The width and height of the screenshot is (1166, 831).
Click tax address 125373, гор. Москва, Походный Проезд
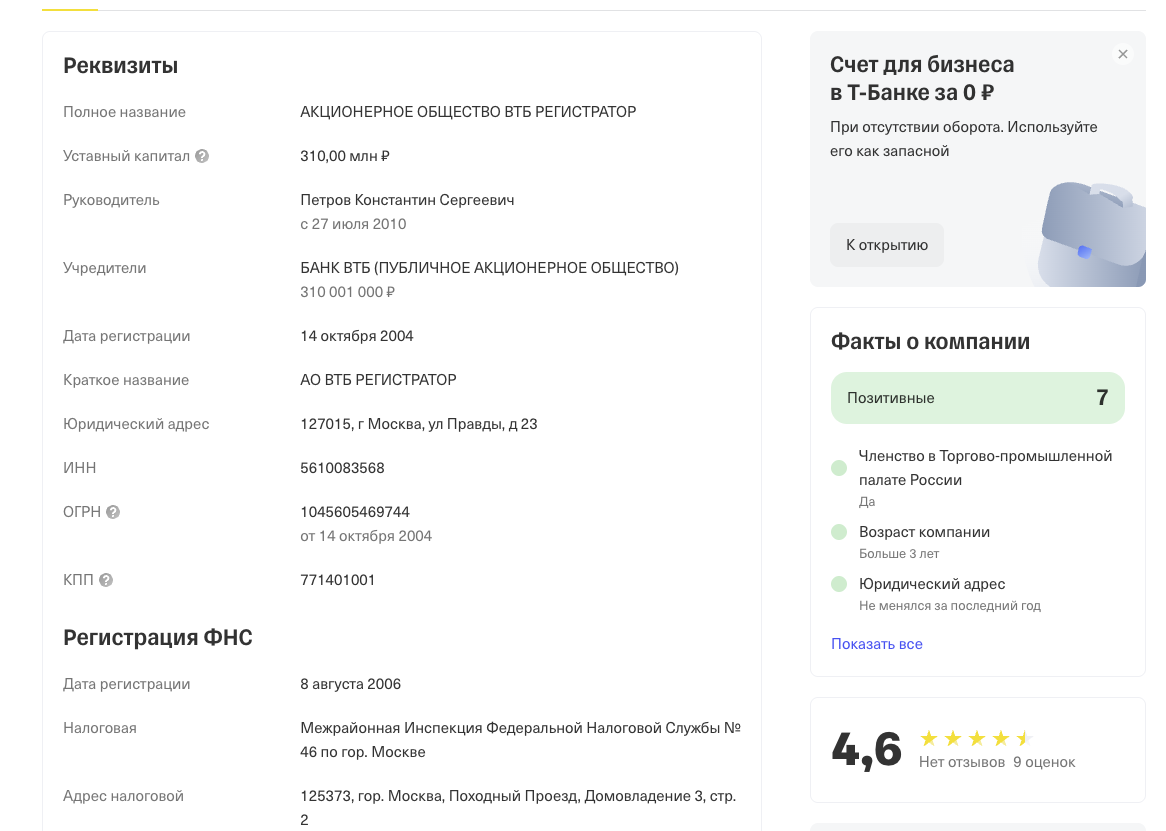518,807
